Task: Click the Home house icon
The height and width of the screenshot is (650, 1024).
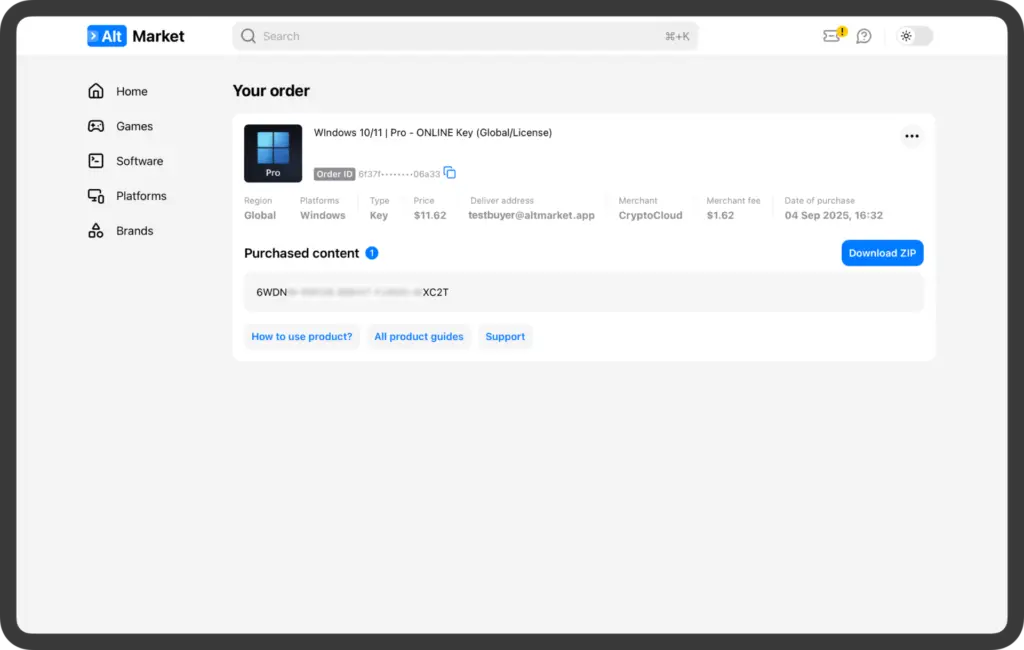Action: click(x=96, y=91)
